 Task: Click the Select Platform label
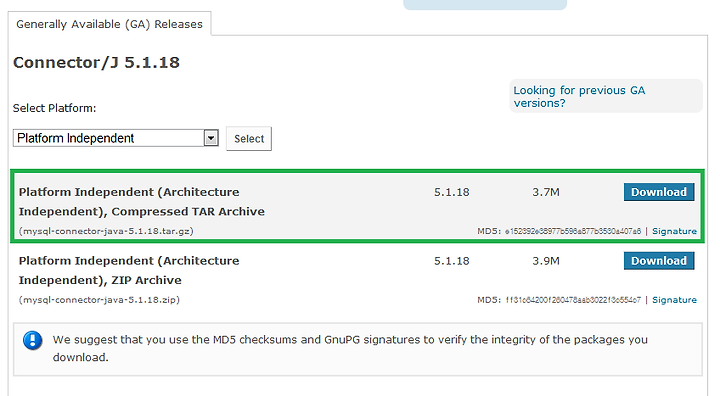55,108
